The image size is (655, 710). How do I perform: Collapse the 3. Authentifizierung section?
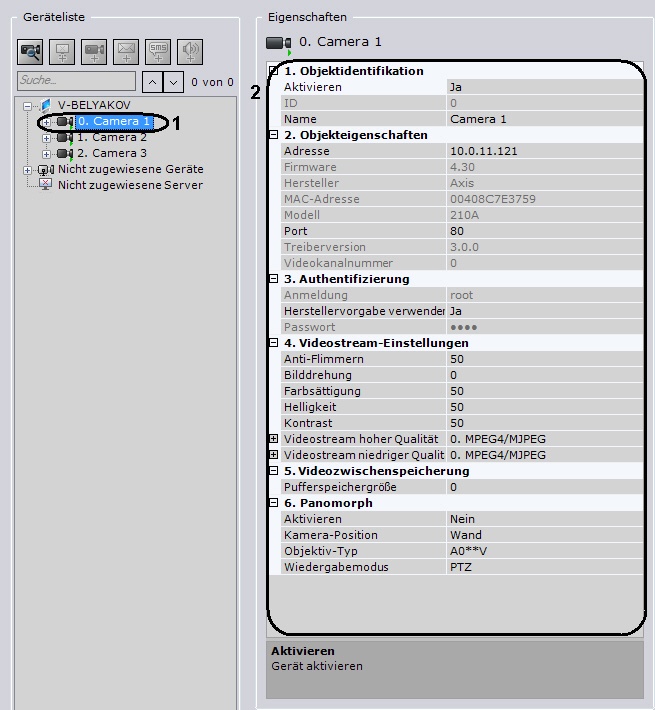tap(273, 278)
